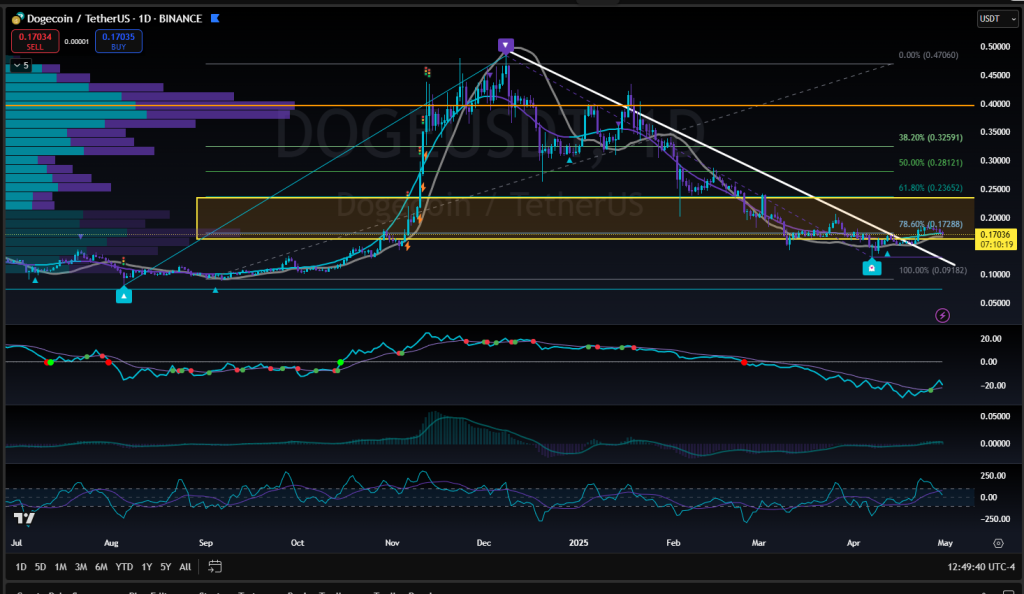Screen dimensions: 1024x594
Task: Click the Apr label on time axis
Action: point(854,543)
